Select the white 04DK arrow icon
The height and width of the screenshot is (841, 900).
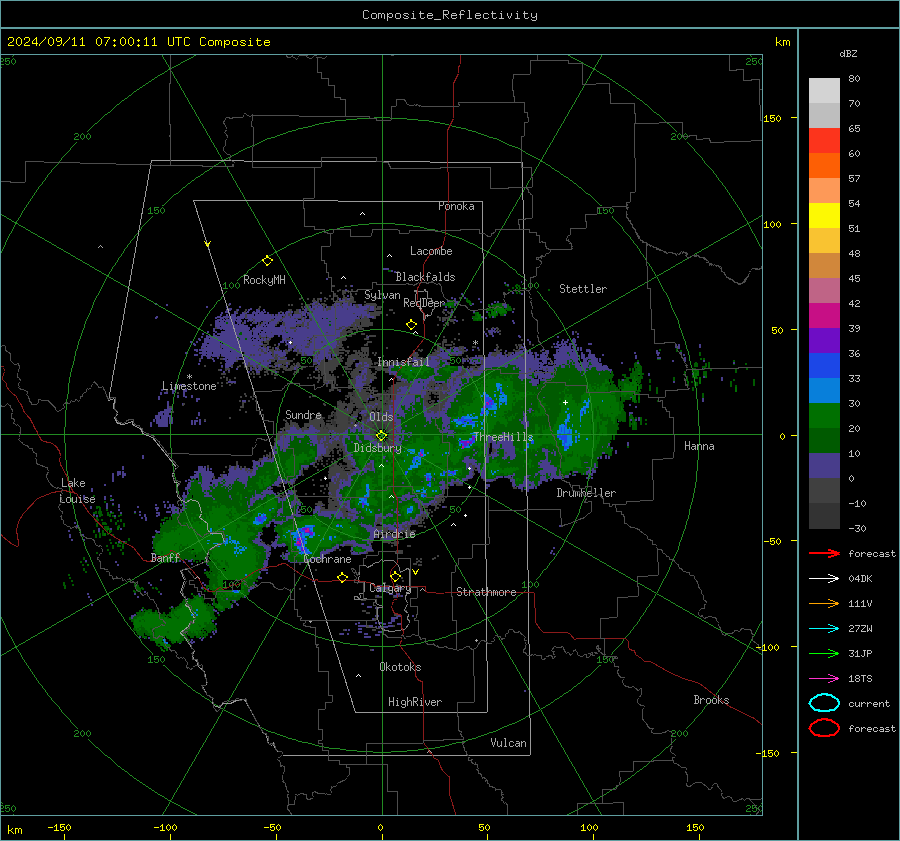tap(824, 579)
